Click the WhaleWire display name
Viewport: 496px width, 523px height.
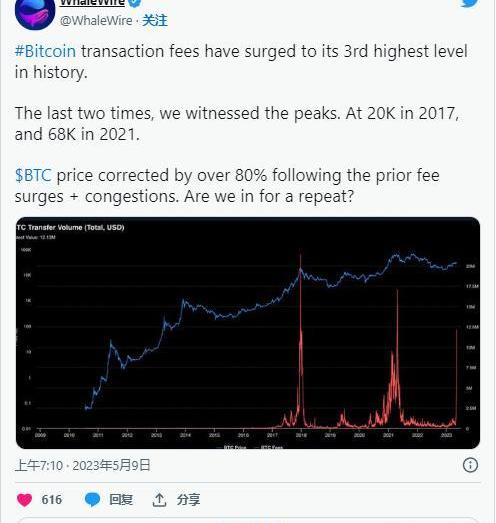coord(92,3)
